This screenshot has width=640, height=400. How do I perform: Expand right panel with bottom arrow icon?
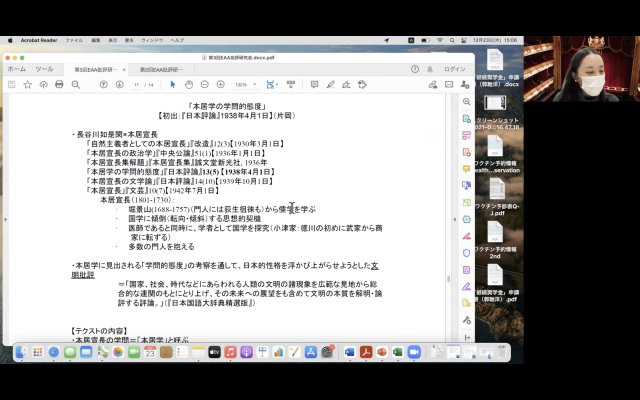tap(467, 338)
